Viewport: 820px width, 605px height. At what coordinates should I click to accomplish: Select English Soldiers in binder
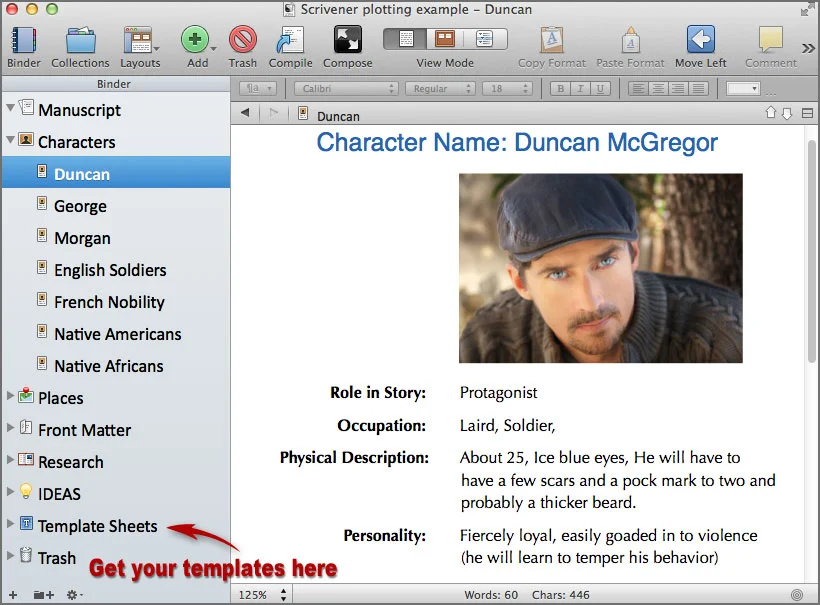pyautogui.click(x=116, y=269)
